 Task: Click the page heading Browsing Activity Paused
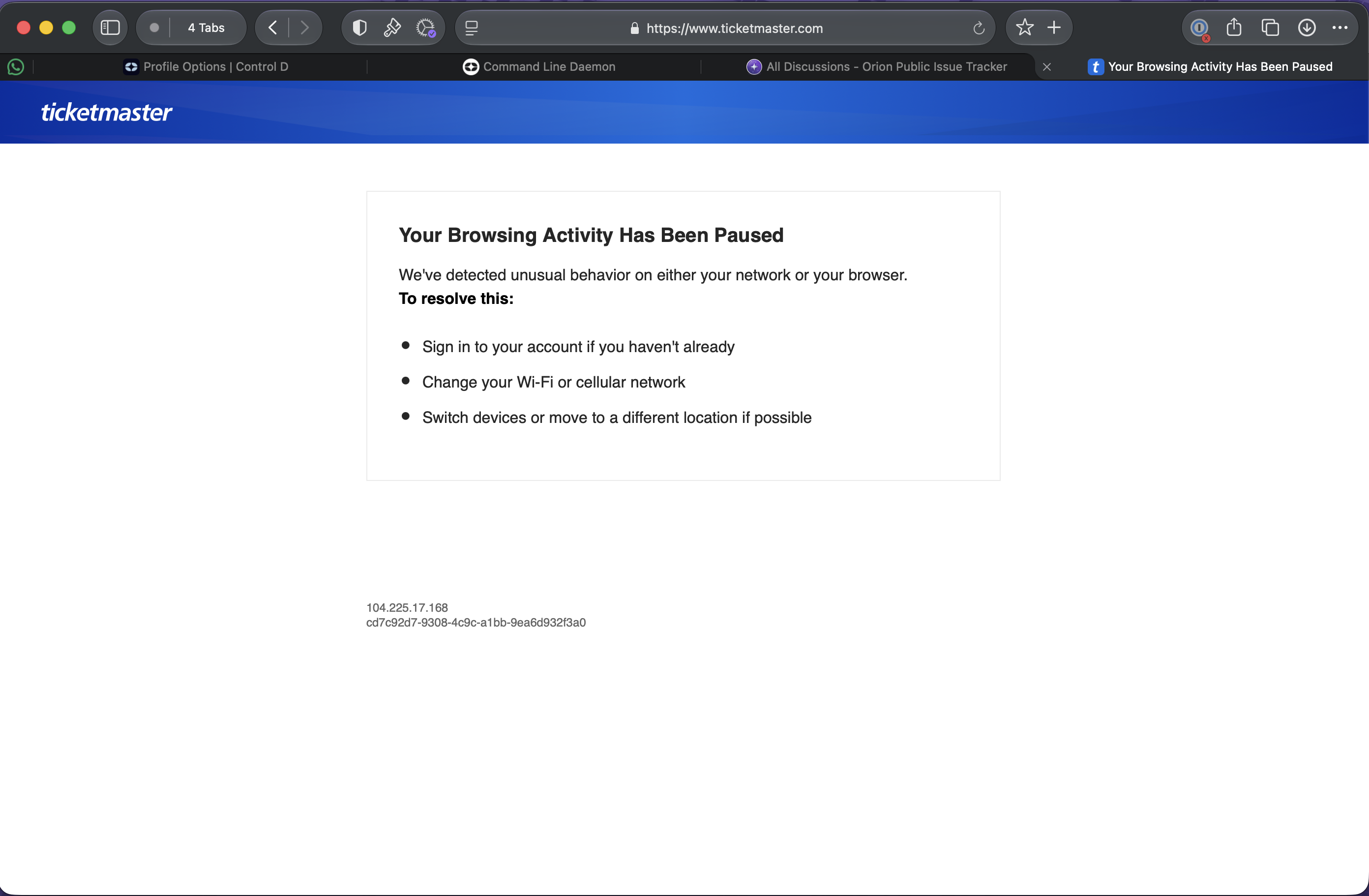coord(591,235)
